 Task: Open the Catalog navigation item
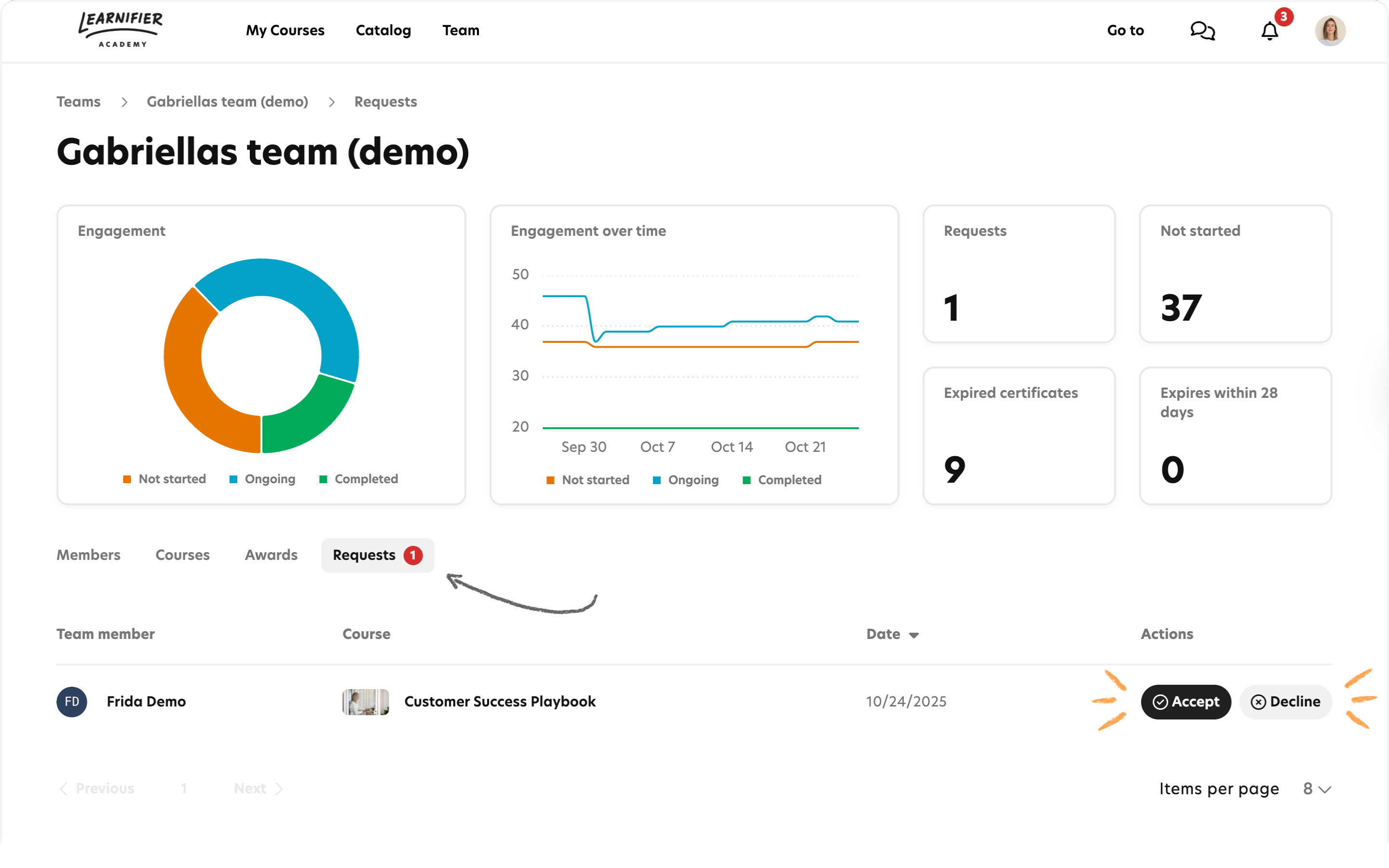(x=383, y=30)
